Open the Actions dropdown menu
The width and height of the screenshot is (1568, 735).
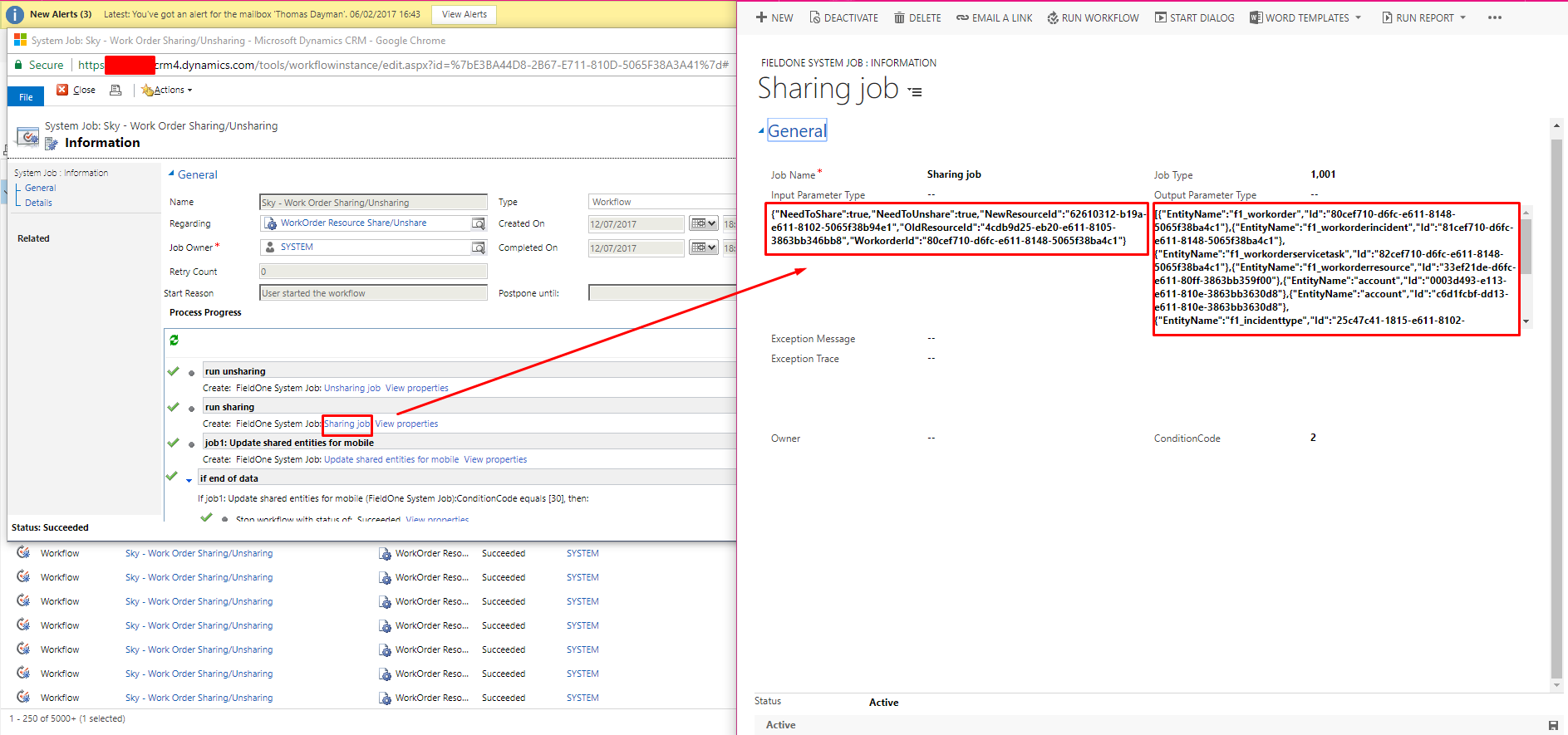pos(167,90)
